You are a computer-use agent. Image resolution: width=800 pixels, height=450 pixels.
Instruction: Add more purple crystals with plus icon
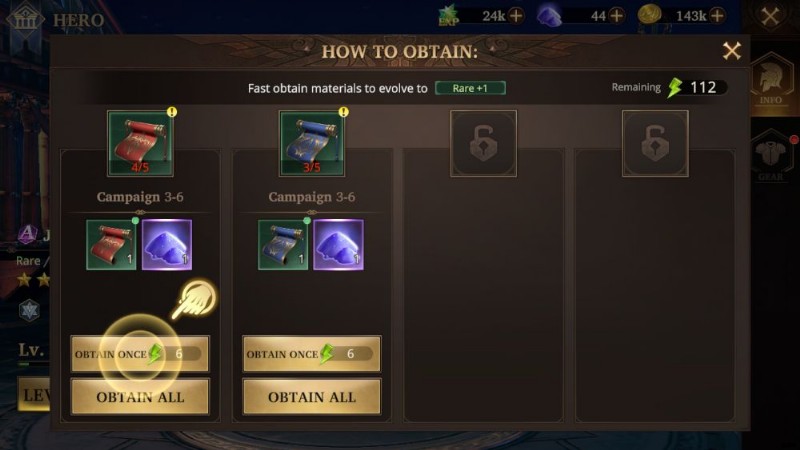click(x=617, y=16)
